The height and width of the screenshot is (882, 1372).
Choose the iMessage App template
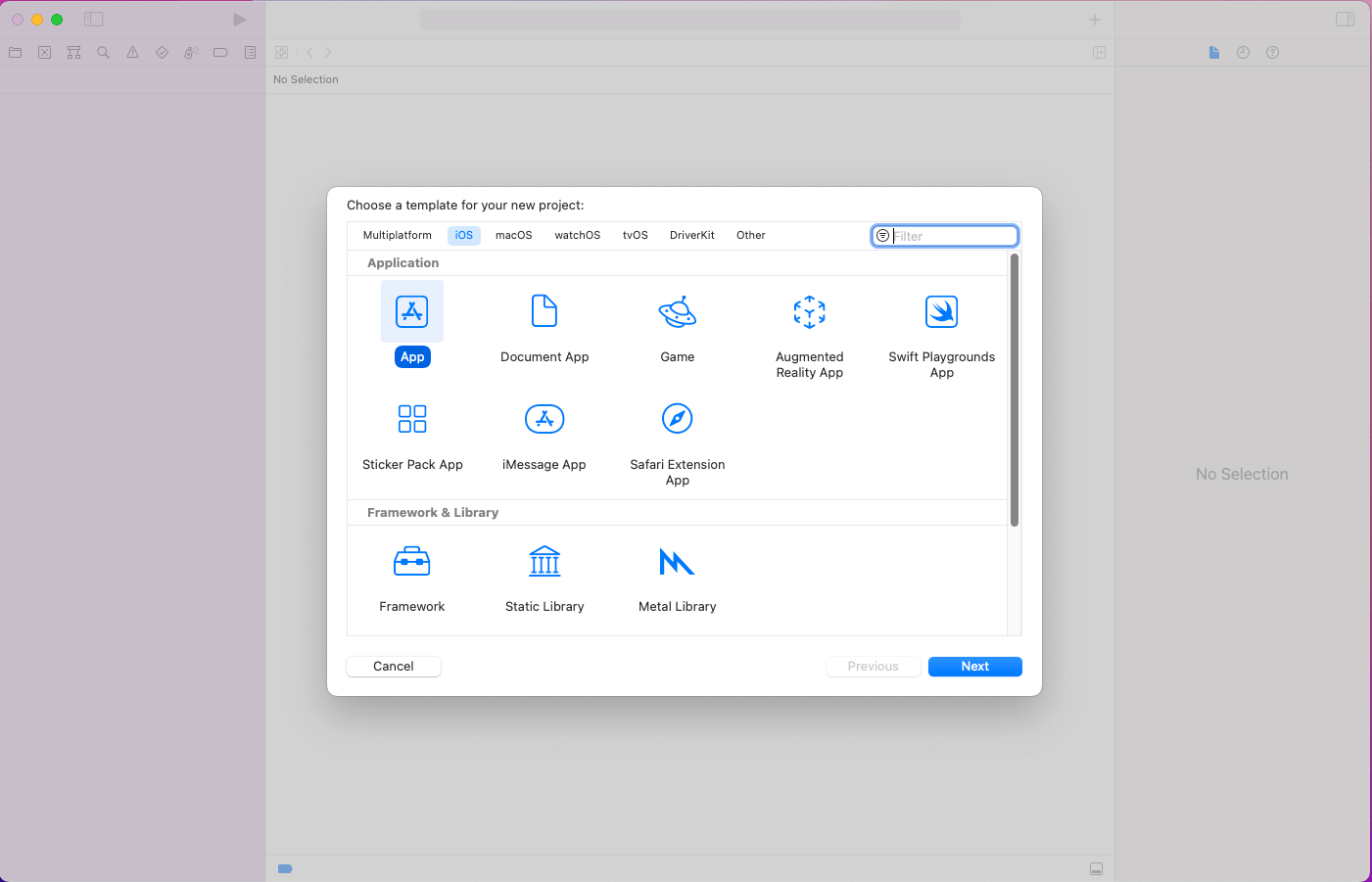(544, 420)
